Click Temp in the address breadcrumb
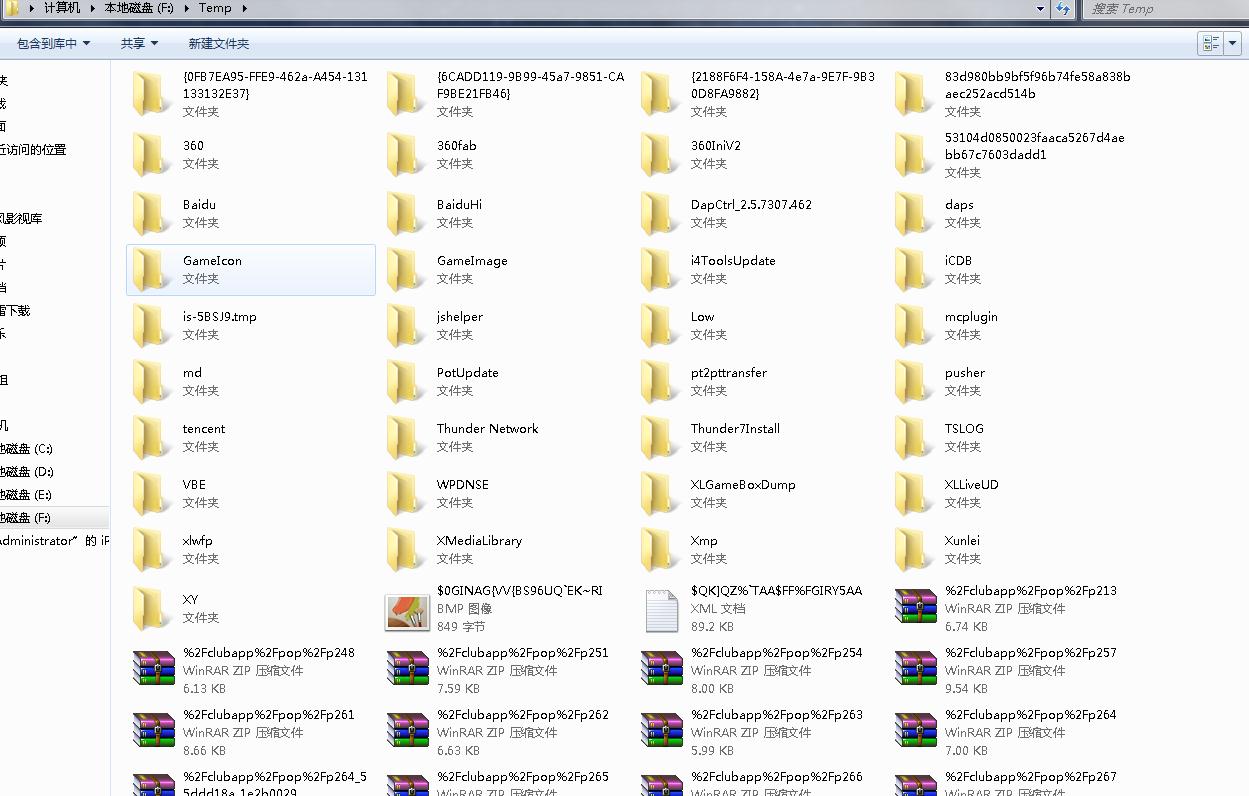 pos(215,8)
